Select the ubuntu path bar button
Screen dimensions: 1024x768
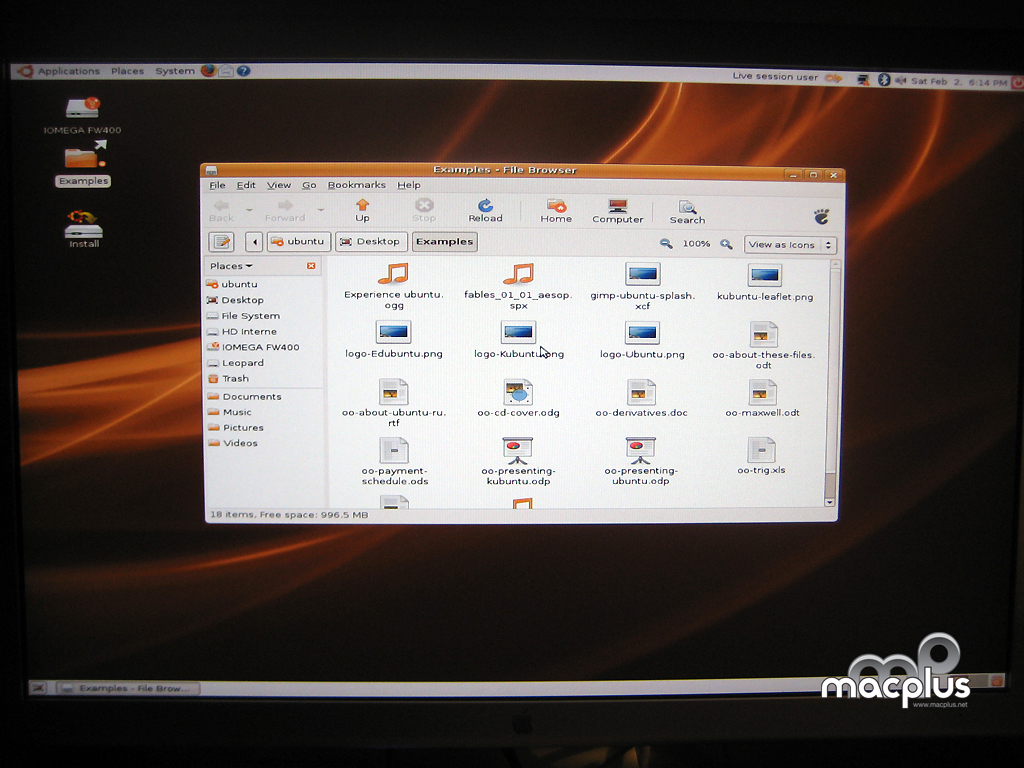pyautogui.click(x=298, y=242)
